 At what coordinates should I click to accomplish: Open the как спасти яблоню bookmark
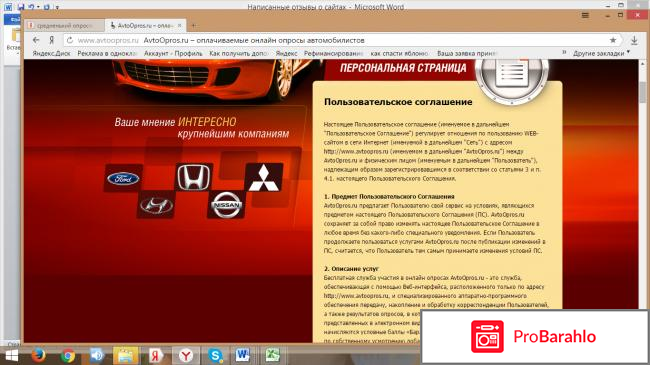[400, 54]
